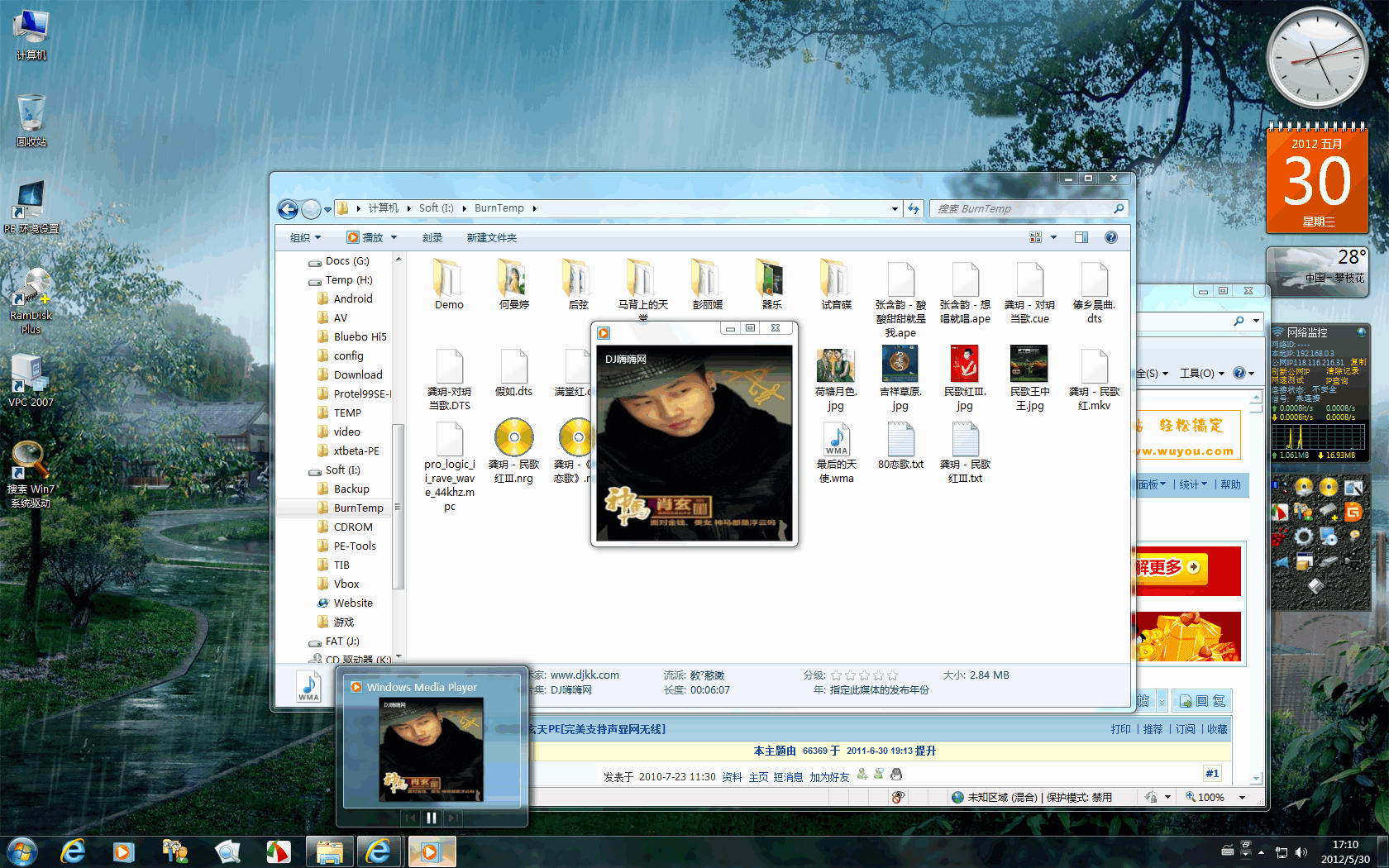Viewport: 1389px width, 868px height.
Task: Select the 试音碟 folder
Action: click(x=836, y=285)
